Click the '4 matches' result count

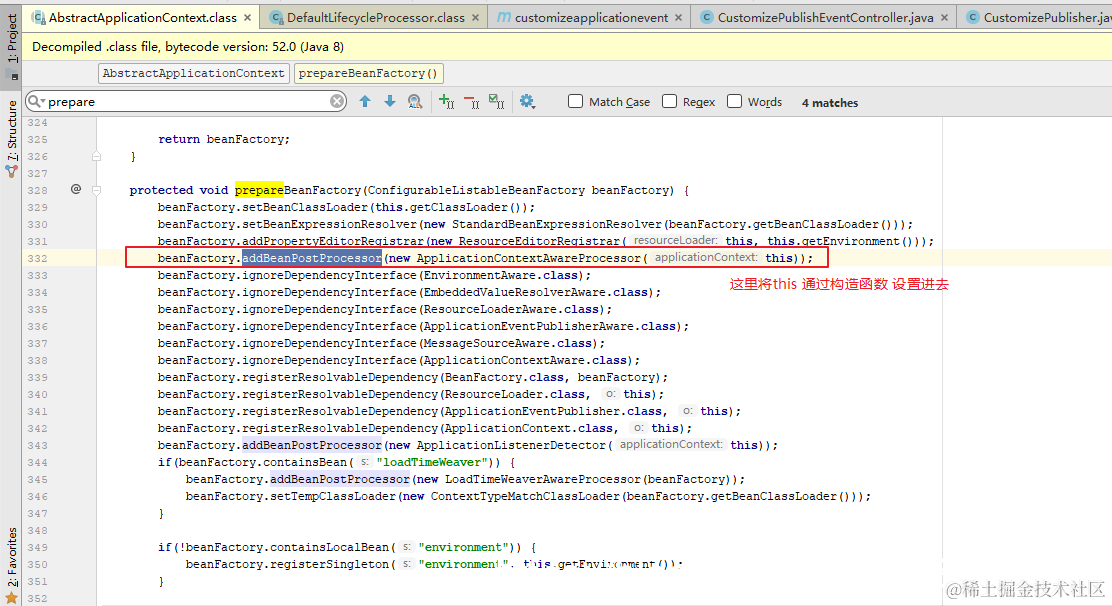[x=830, y=103]
